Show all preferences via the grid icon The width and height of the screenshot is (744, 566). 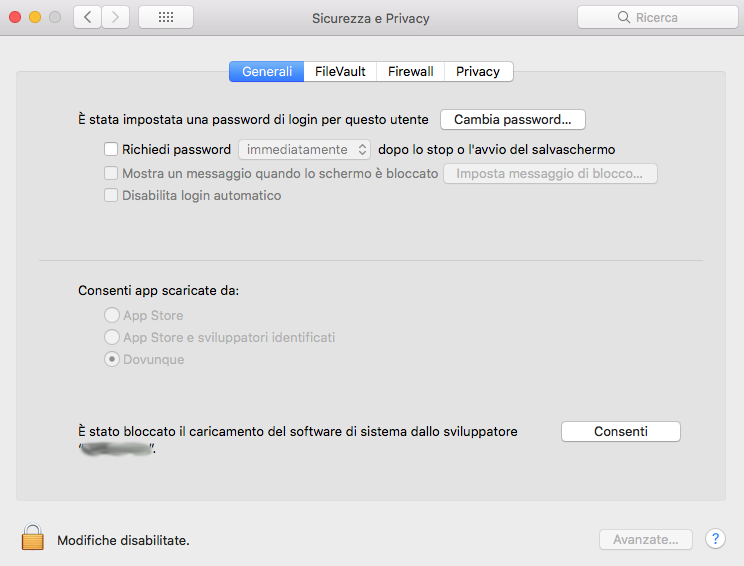point(166,18)
